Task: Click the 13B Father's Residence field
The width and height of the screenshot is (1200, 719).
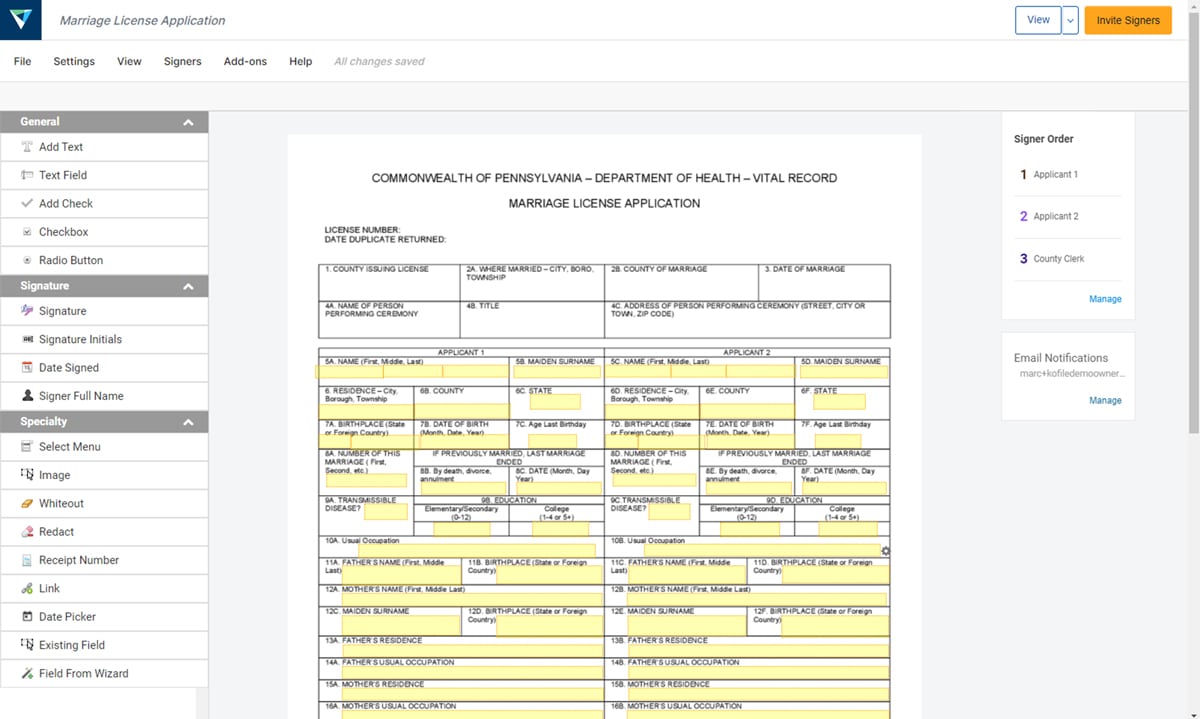Action: pyautogui.click(x=758, y=650)
